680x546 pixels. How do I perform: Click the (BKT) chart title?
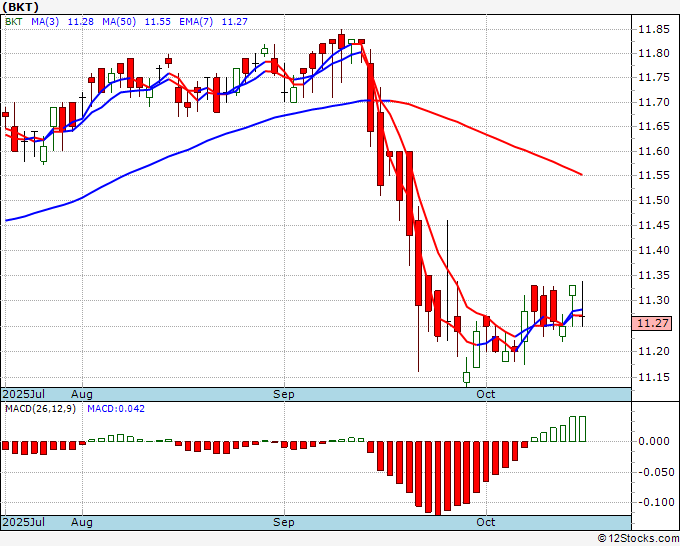pyautogui.click(x=20, y=7)
